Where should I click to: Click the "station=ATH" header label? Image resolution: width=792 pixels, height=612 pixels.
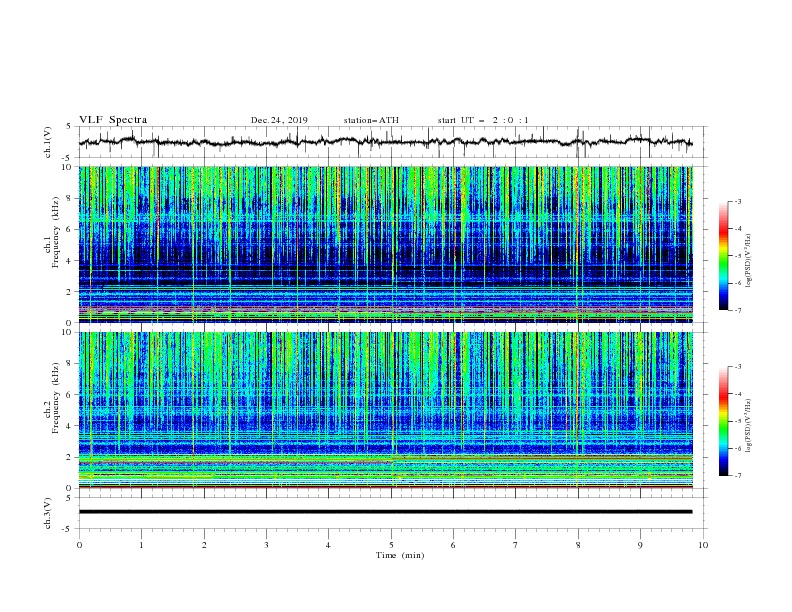[371, 120]
